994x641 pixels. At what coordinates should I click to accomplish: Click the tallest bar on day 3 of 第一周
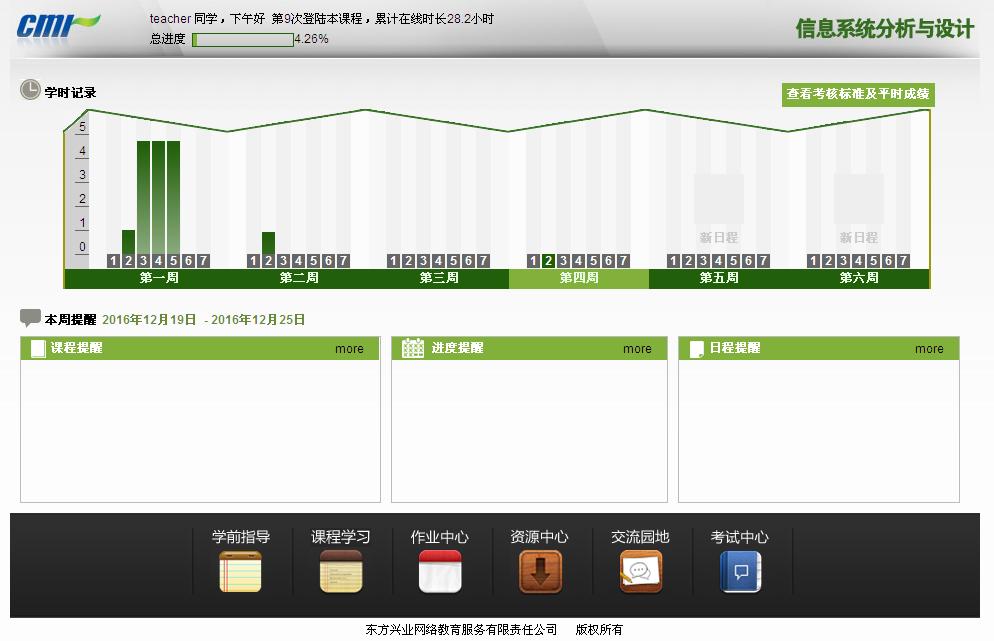click(x=143, y=197)
